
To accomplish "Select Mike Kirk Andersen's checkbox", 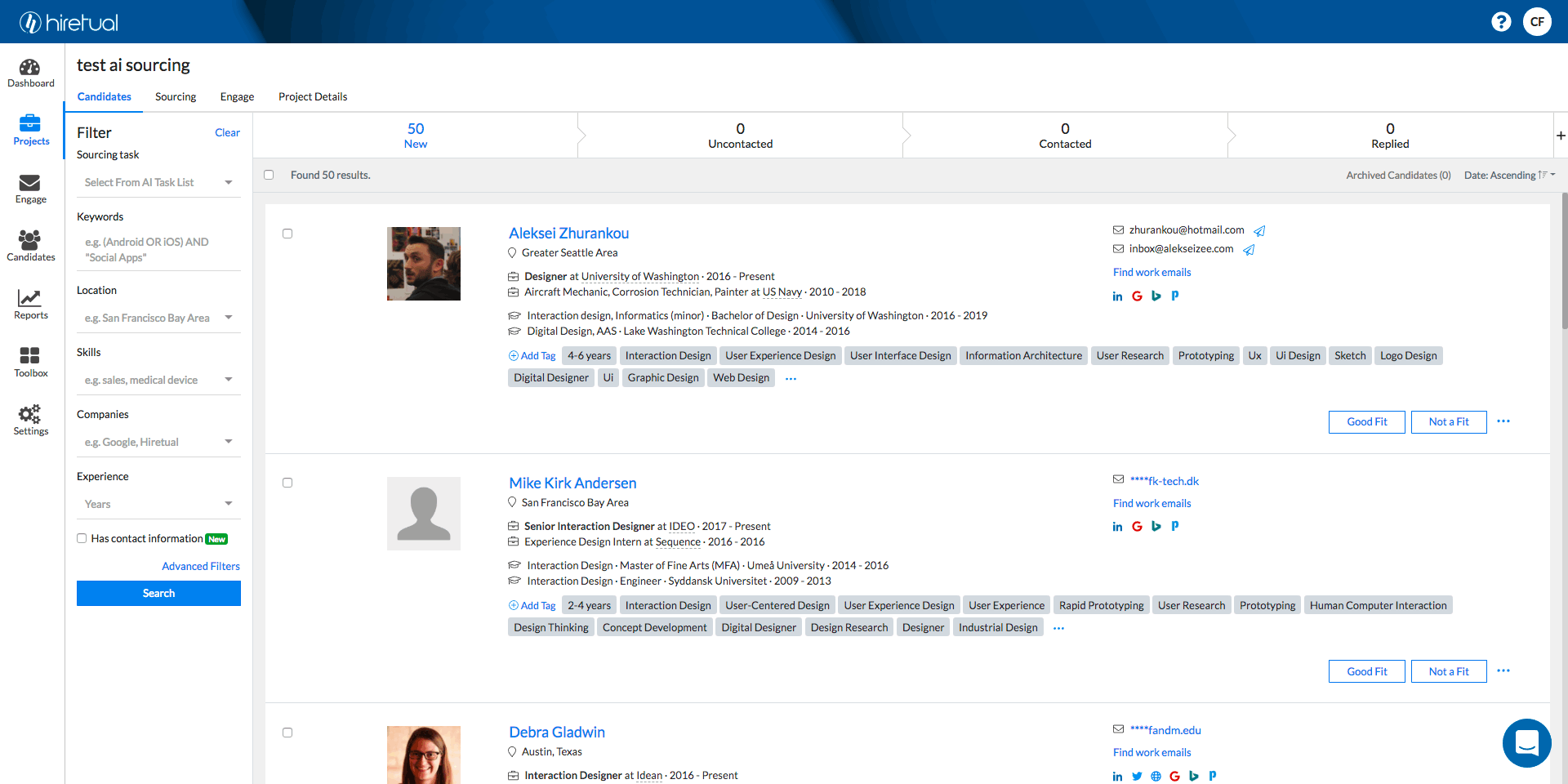I will (287, 483).
